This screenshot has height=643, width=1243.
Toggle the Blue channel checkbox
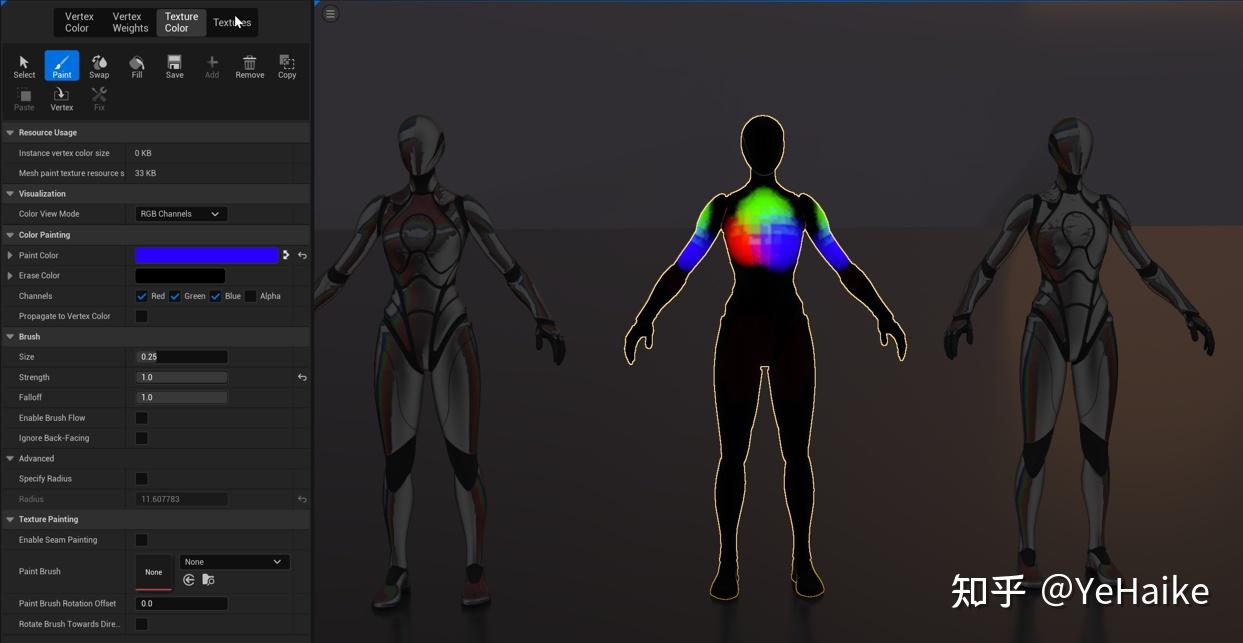pos(216,296)
